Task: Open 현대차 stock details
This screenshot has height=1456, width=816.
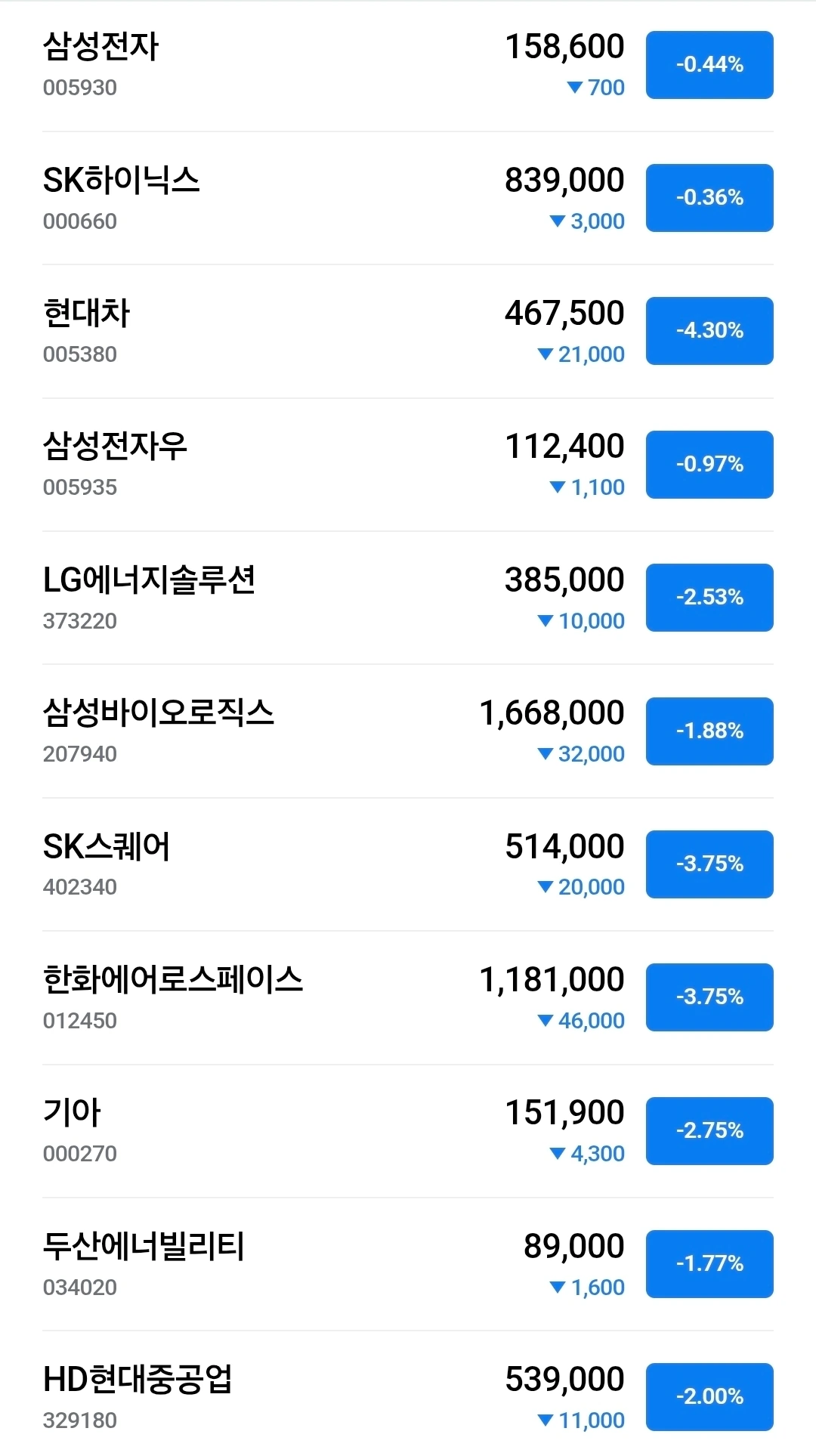Action: [86, 314]
